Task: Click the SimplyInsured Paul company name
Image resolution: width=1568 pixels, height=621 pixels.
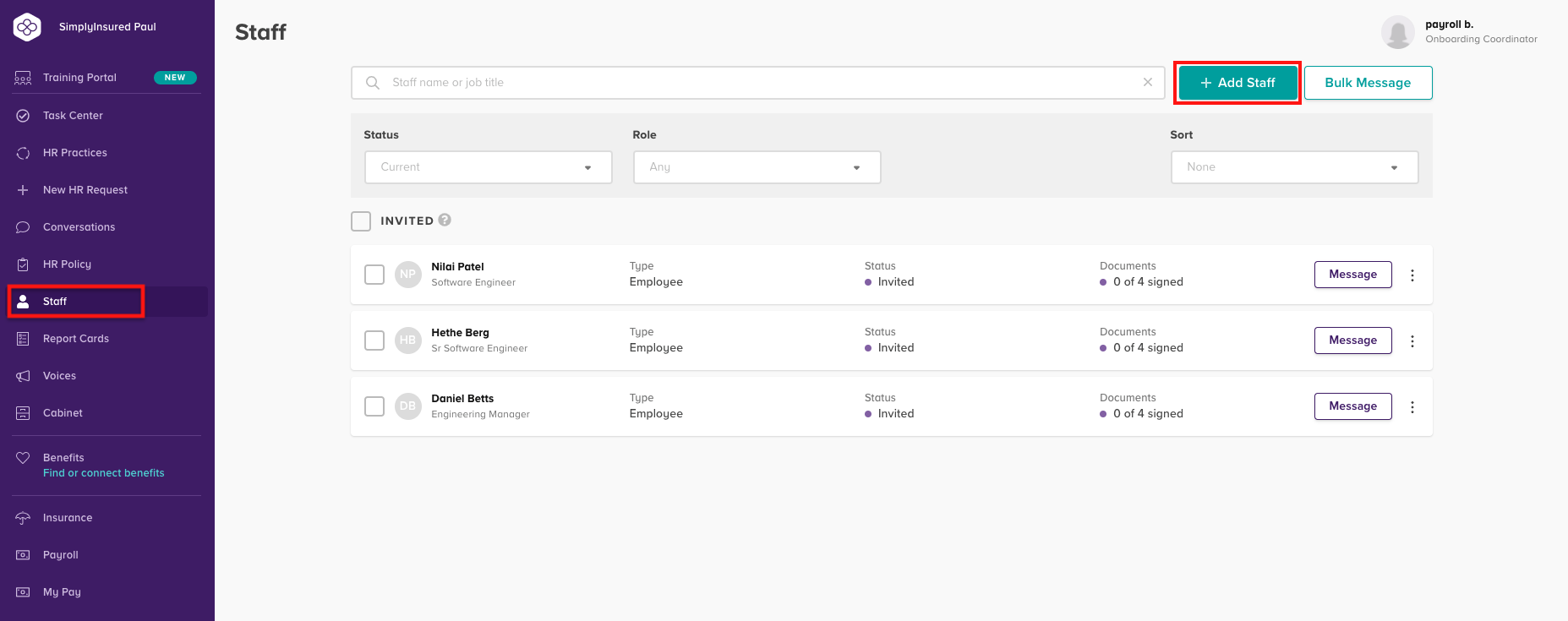Action: point(107,27)
